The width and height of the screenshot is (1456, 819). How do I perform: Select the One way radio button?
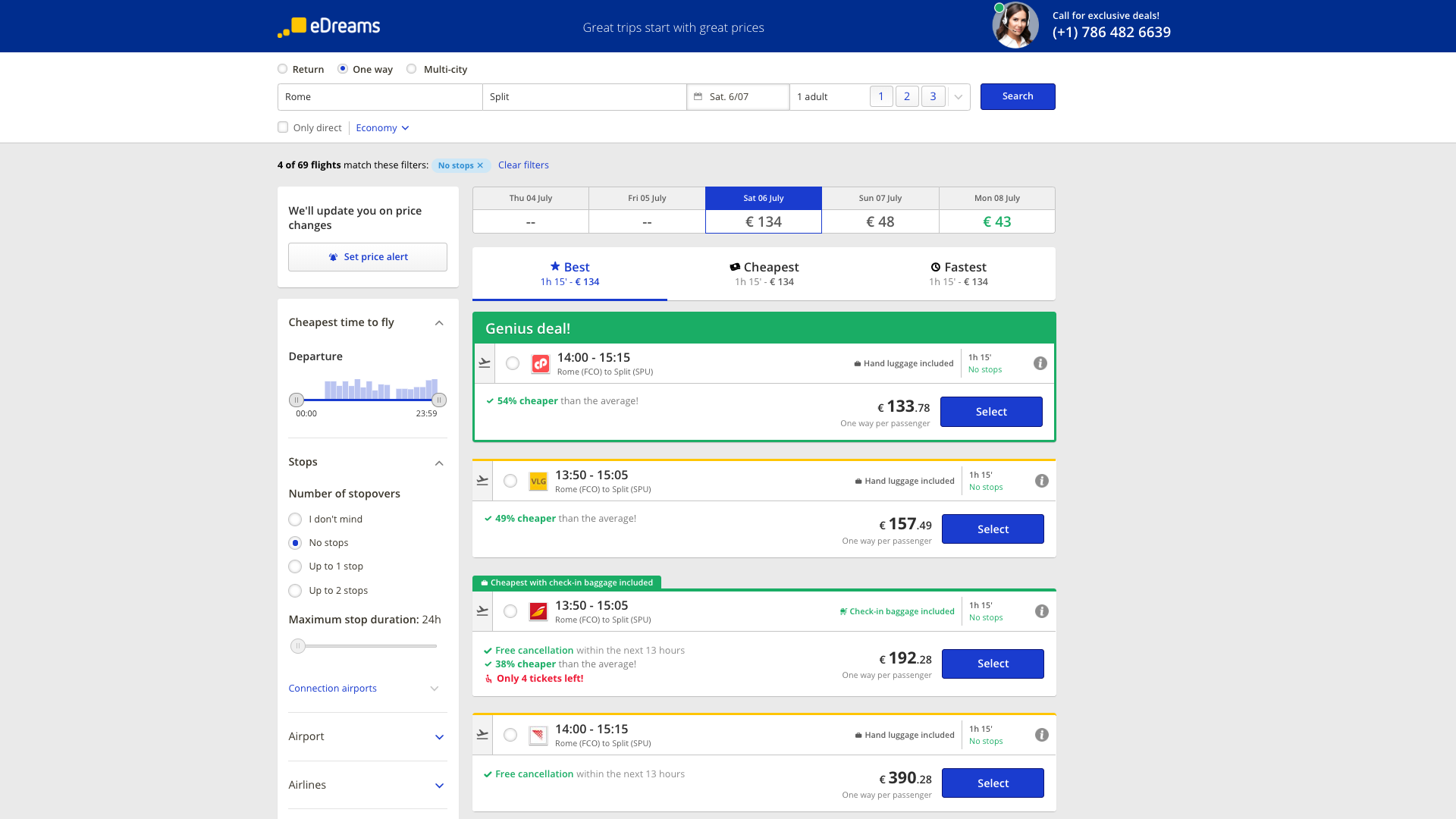click(x=343, y=69)
